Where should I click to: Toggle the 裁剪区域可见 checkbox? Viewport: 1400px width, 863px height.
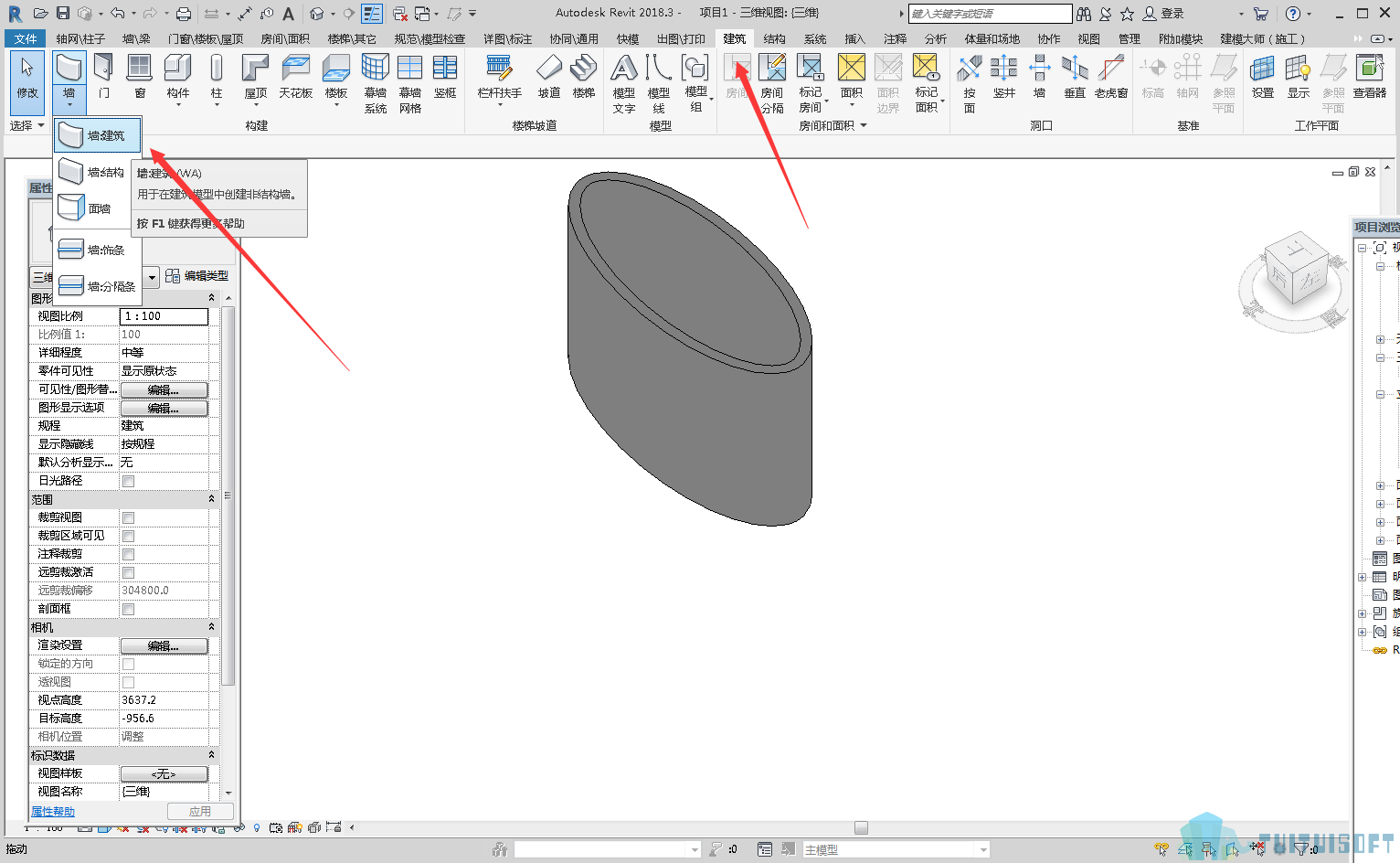pos(128,536)
